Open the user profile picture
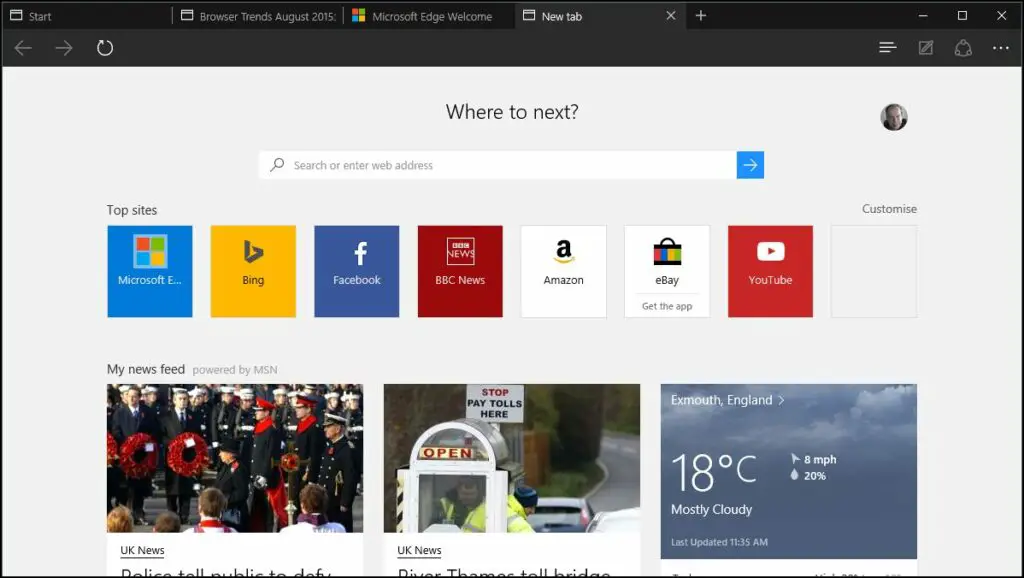1024x578 pixels. 894,117
